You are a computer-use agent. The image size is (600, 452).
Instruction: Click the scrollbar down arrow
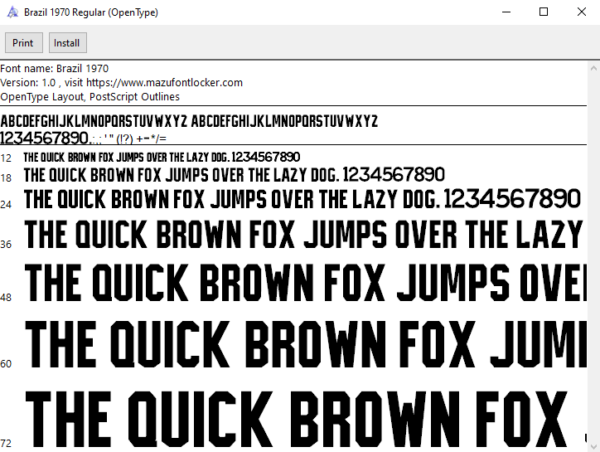(x=593, y=446)
